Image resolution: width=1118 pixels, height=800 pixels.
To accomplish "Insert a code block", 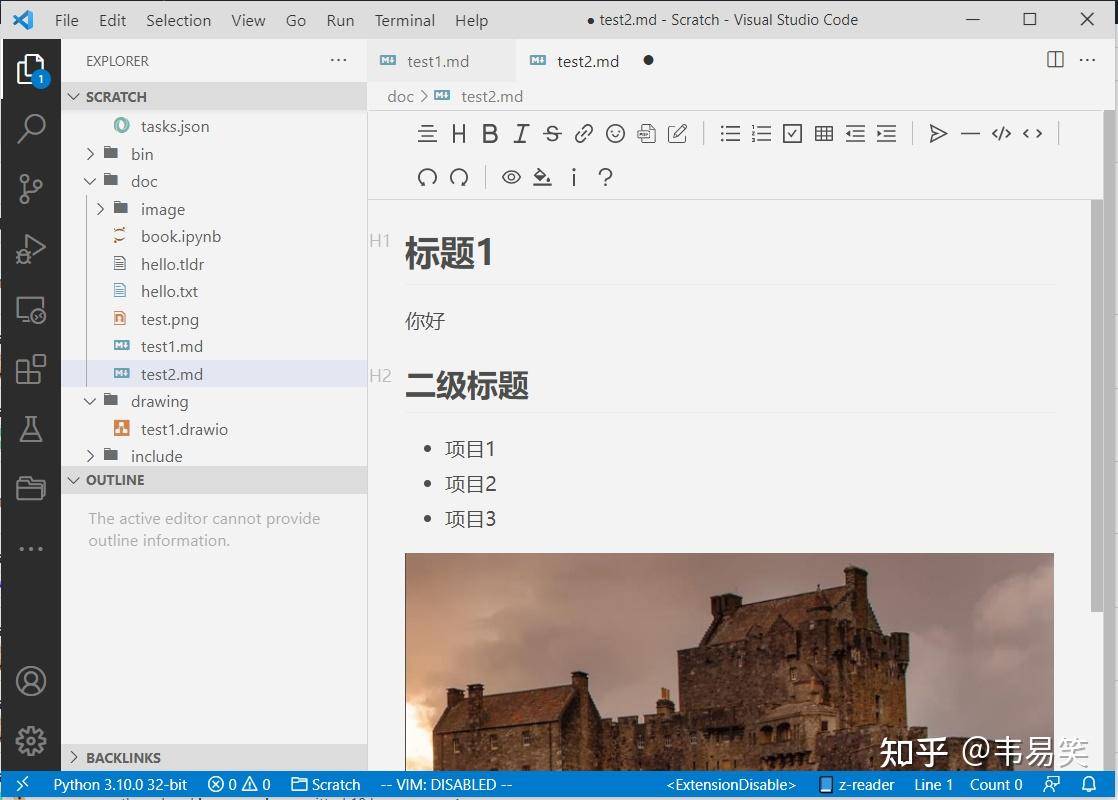I will point(1001,133).
